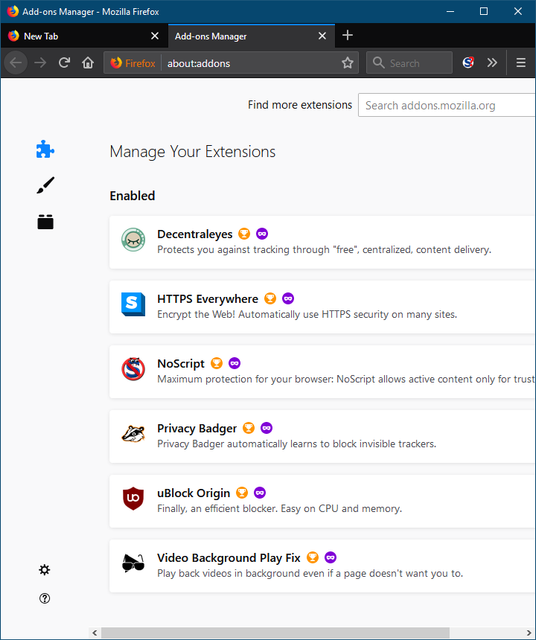Reload the current page
Screen dimensions: 536x640
[x=64, y=62]
